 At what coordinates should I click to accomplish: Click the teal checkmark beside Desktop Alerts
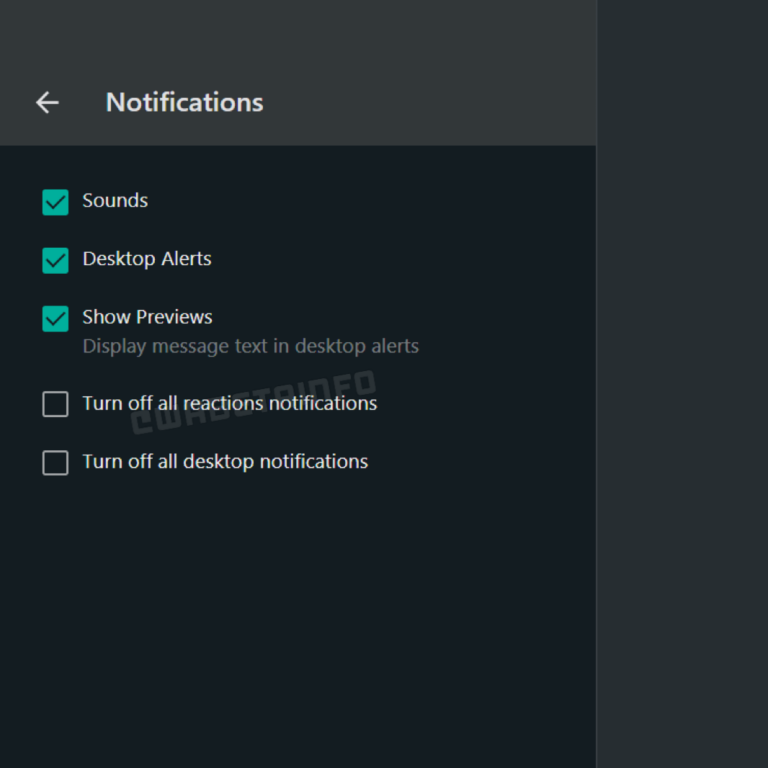[55, 260]
